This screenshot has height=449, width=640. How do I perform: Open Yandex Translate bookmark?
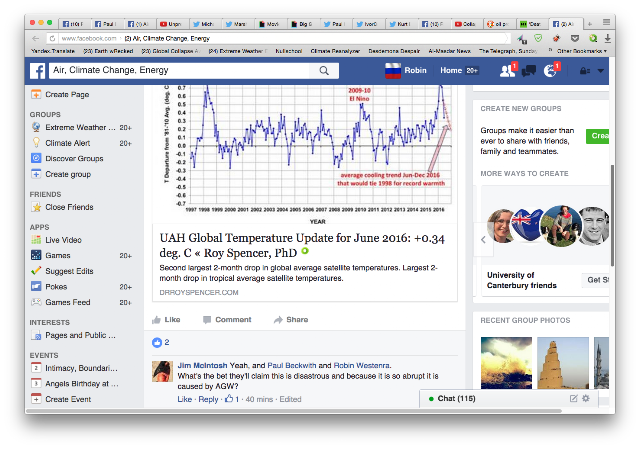pos(53,51)
